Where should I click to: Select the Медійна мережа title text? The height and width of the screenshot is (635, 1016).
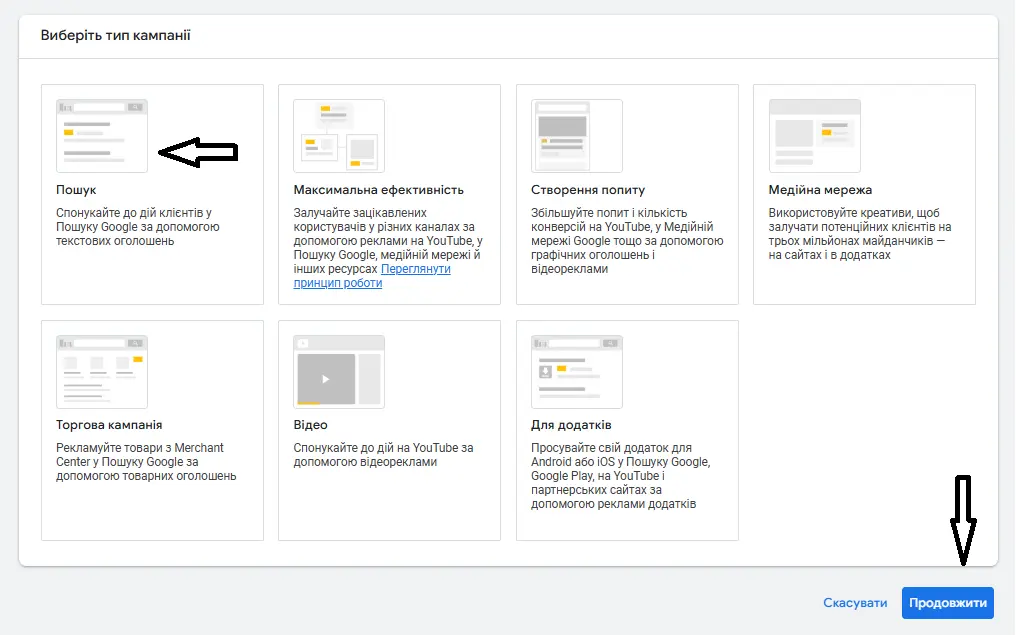coord(820,190)
